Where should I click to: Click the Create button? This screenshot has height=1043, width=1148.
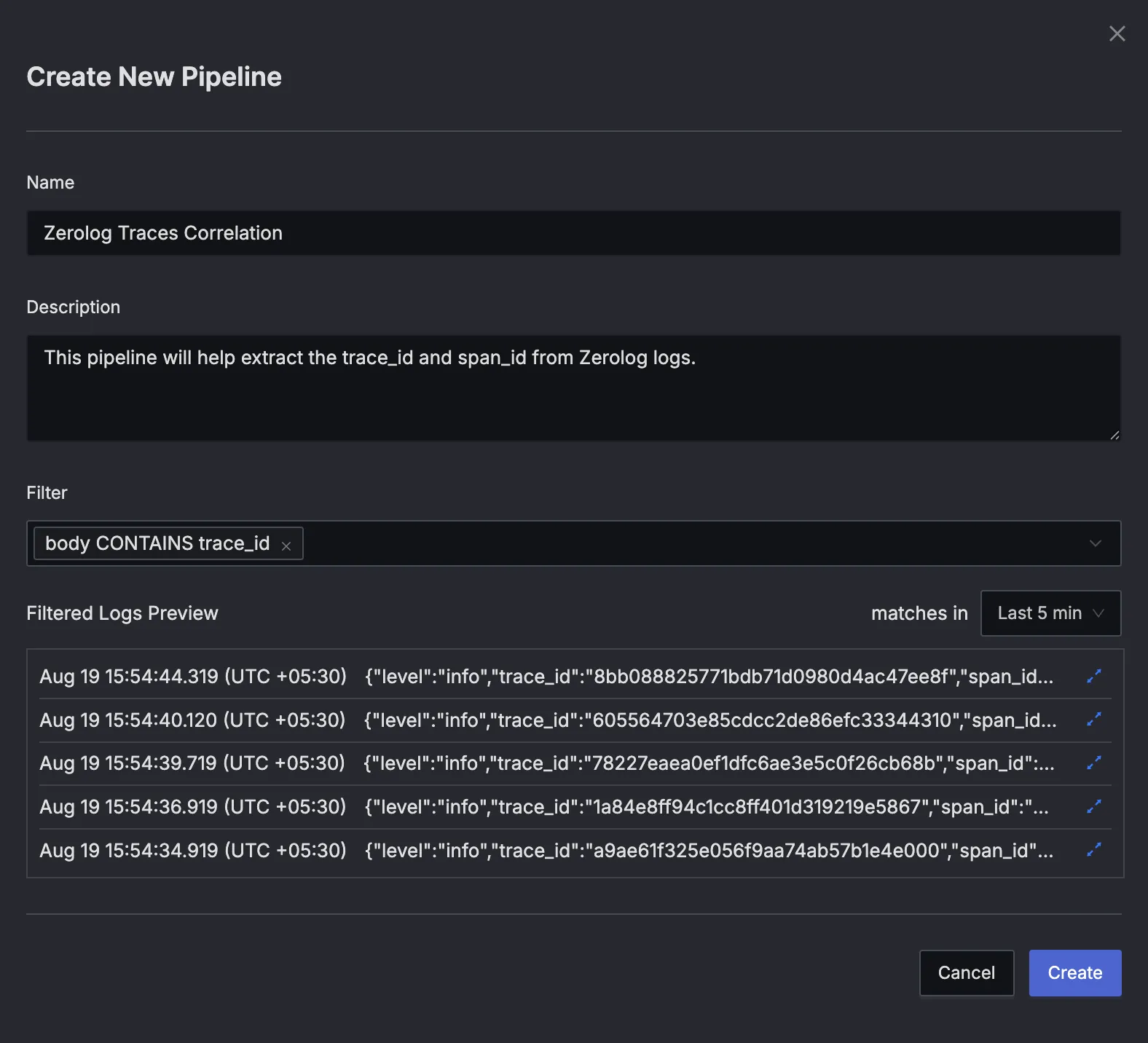(x=1075, y=973)
